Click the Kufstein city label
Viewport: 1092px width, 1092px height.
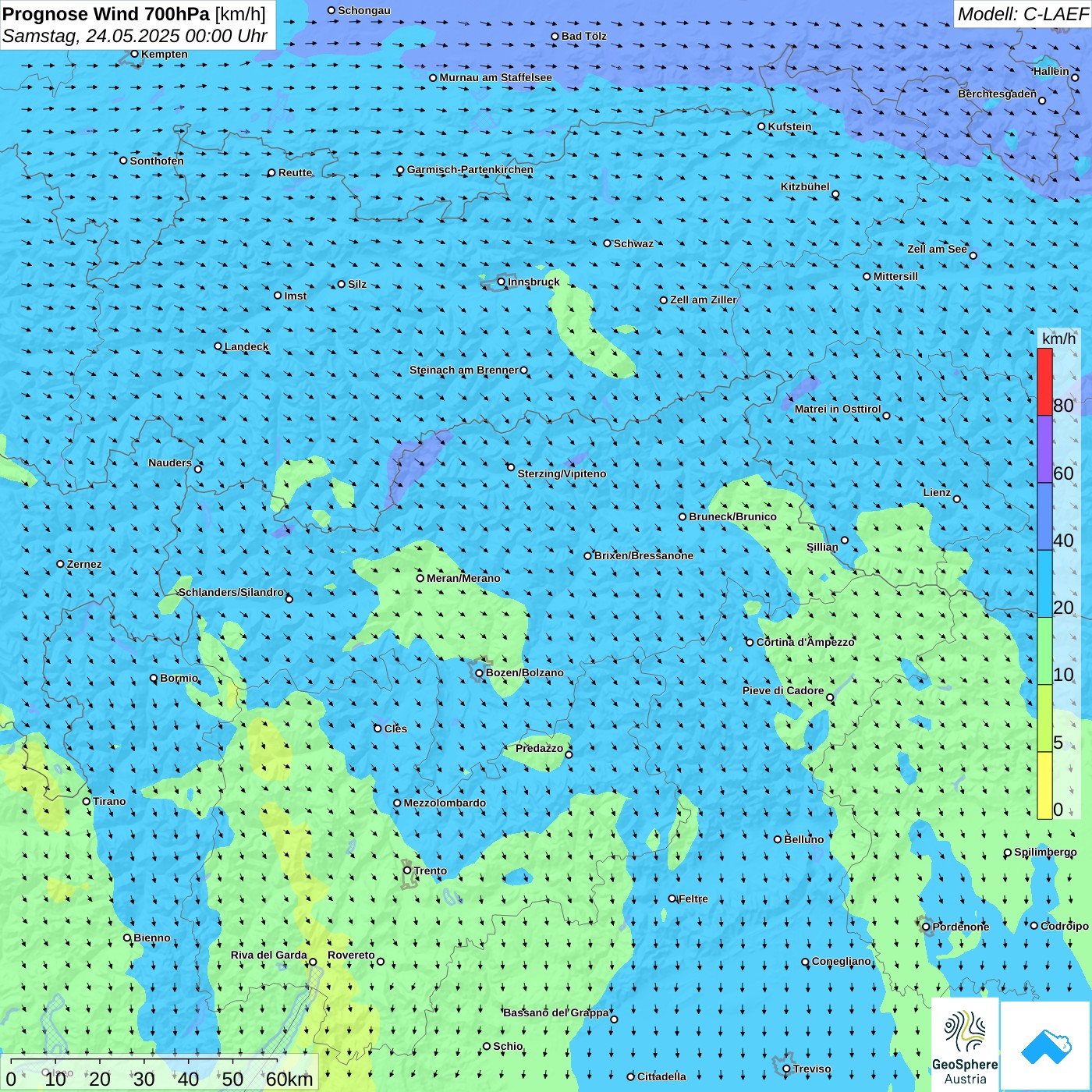pos(789,126)
